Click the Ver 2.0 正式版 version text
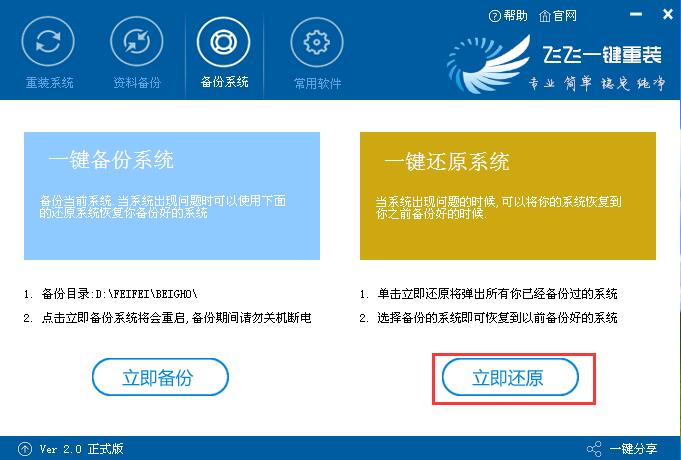681x460 pixels. 81,449
